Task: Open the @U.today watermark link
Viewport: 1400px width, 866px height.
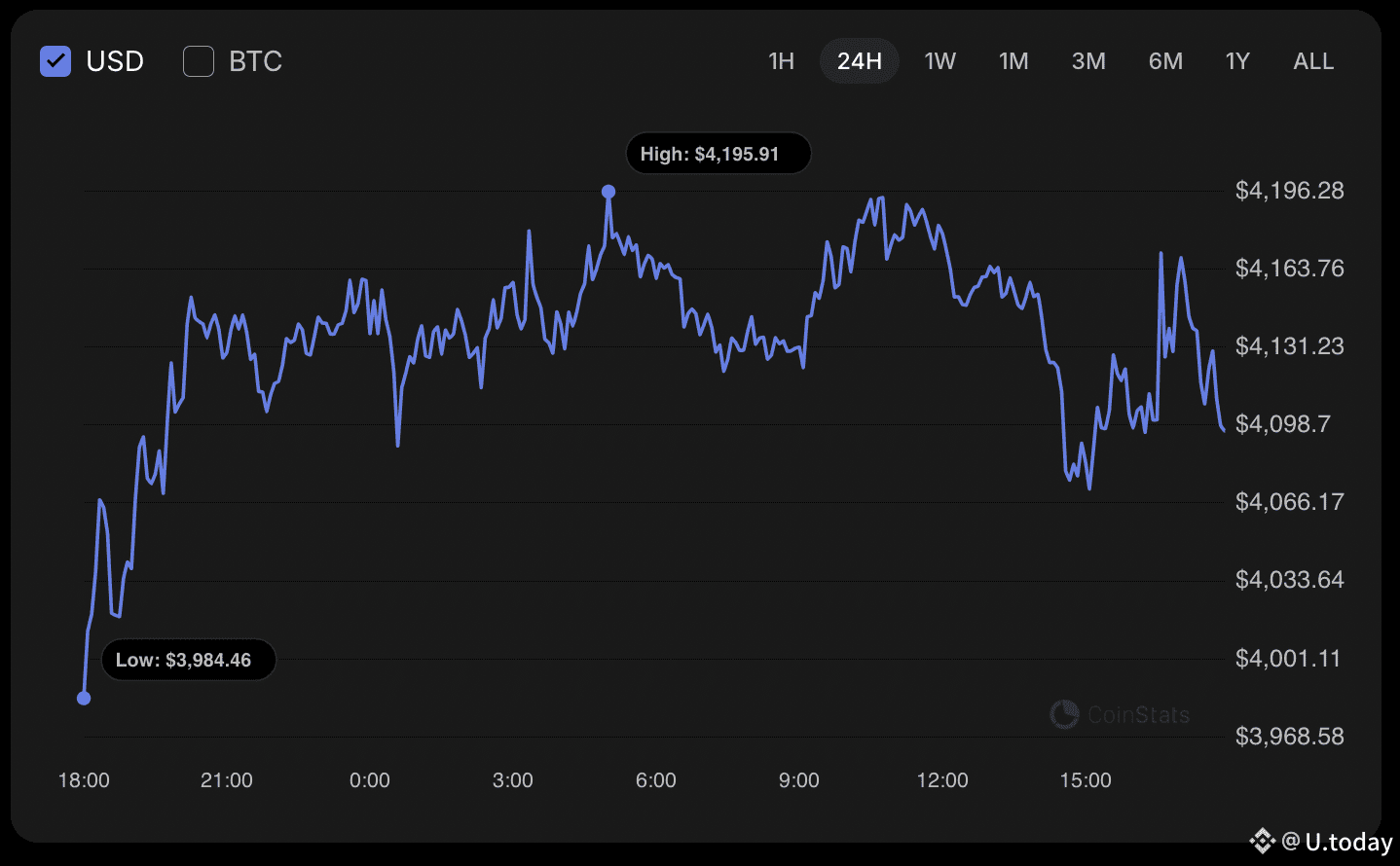Action: tap(1338, 842)
